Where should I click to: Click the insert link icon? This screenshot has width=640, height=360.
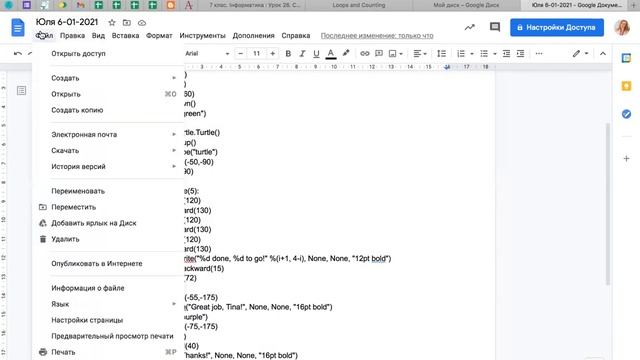364,53
